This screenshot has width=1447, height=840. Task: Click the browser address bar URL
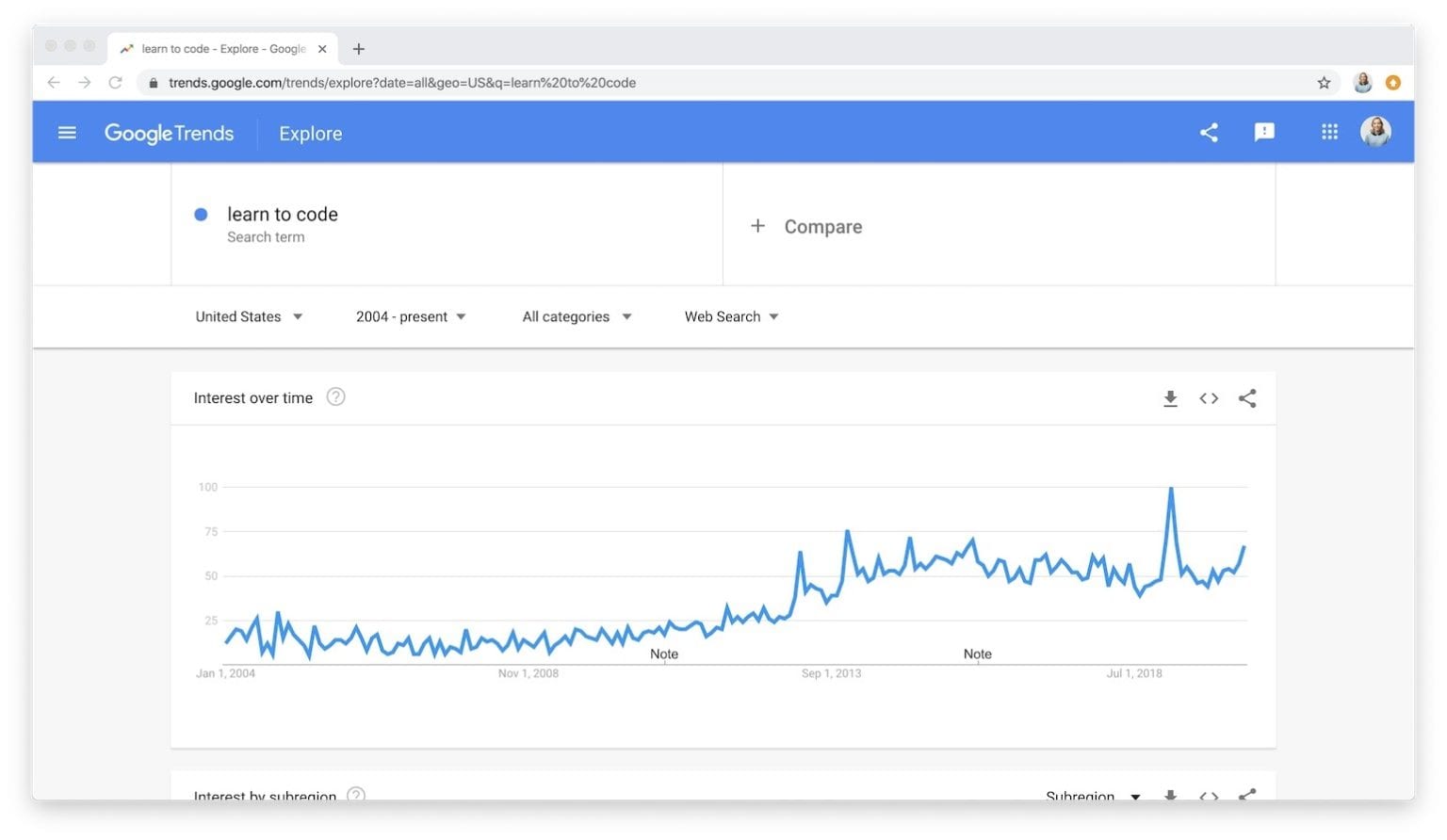coord(402,83)
